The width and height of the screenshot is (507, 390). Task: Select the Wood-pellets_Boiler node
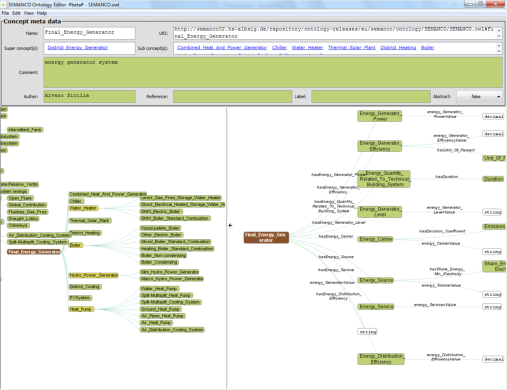[160, 228]
